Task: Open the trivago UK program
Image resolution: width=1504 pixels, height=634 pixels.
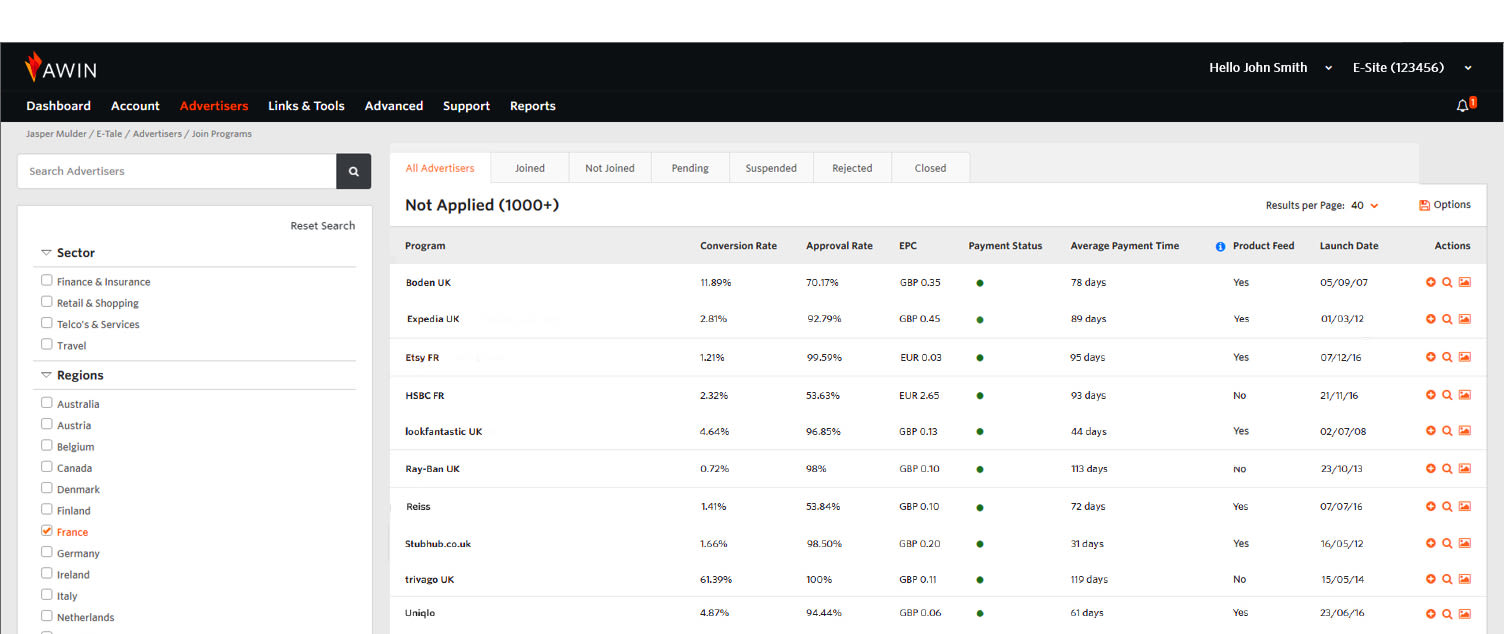Action: [430, 580]
